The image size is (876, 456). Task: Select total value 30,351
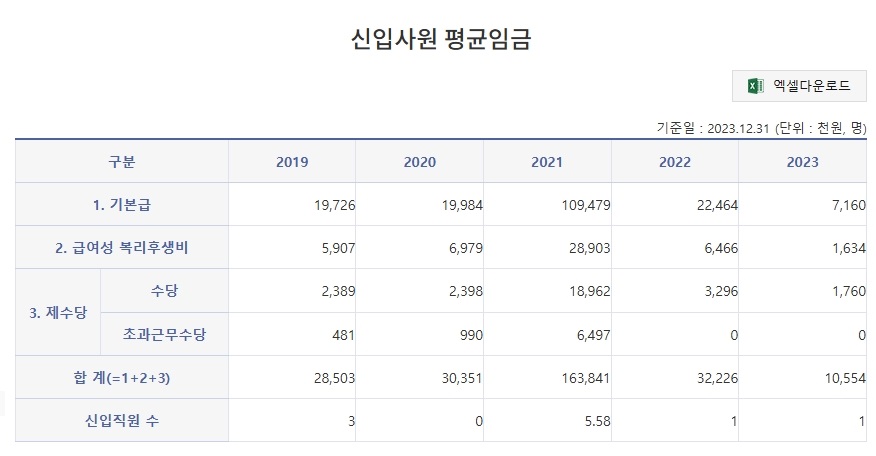tap(461, 378)
